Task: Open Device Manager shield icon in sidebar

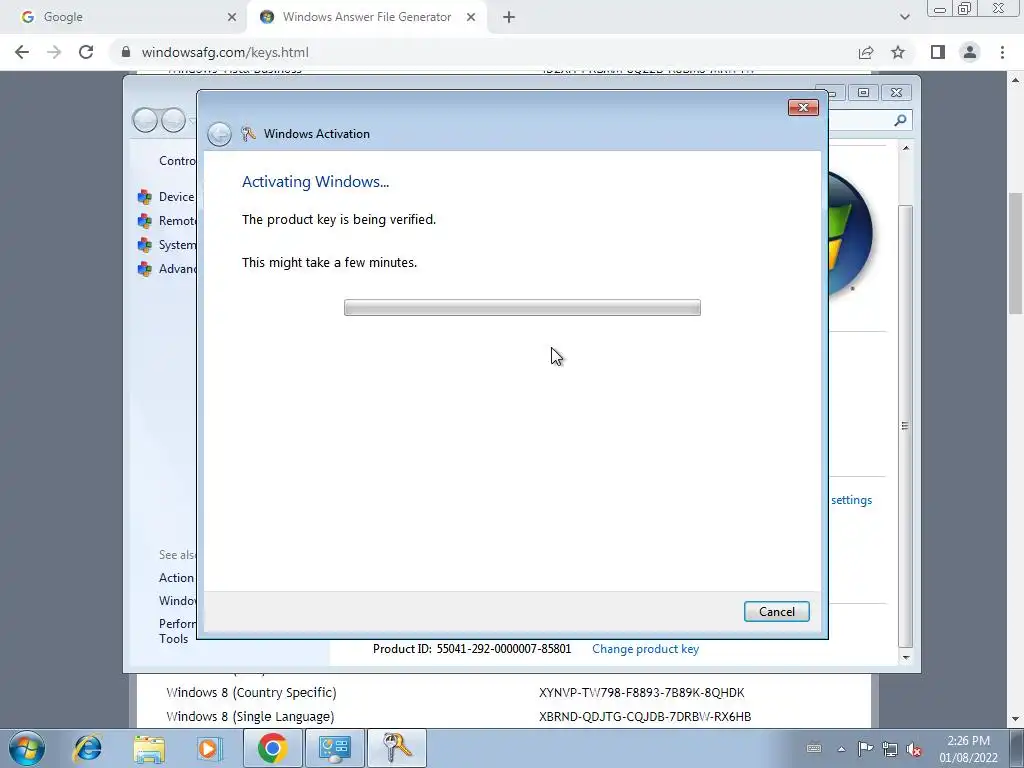Action: coord(144,197)
